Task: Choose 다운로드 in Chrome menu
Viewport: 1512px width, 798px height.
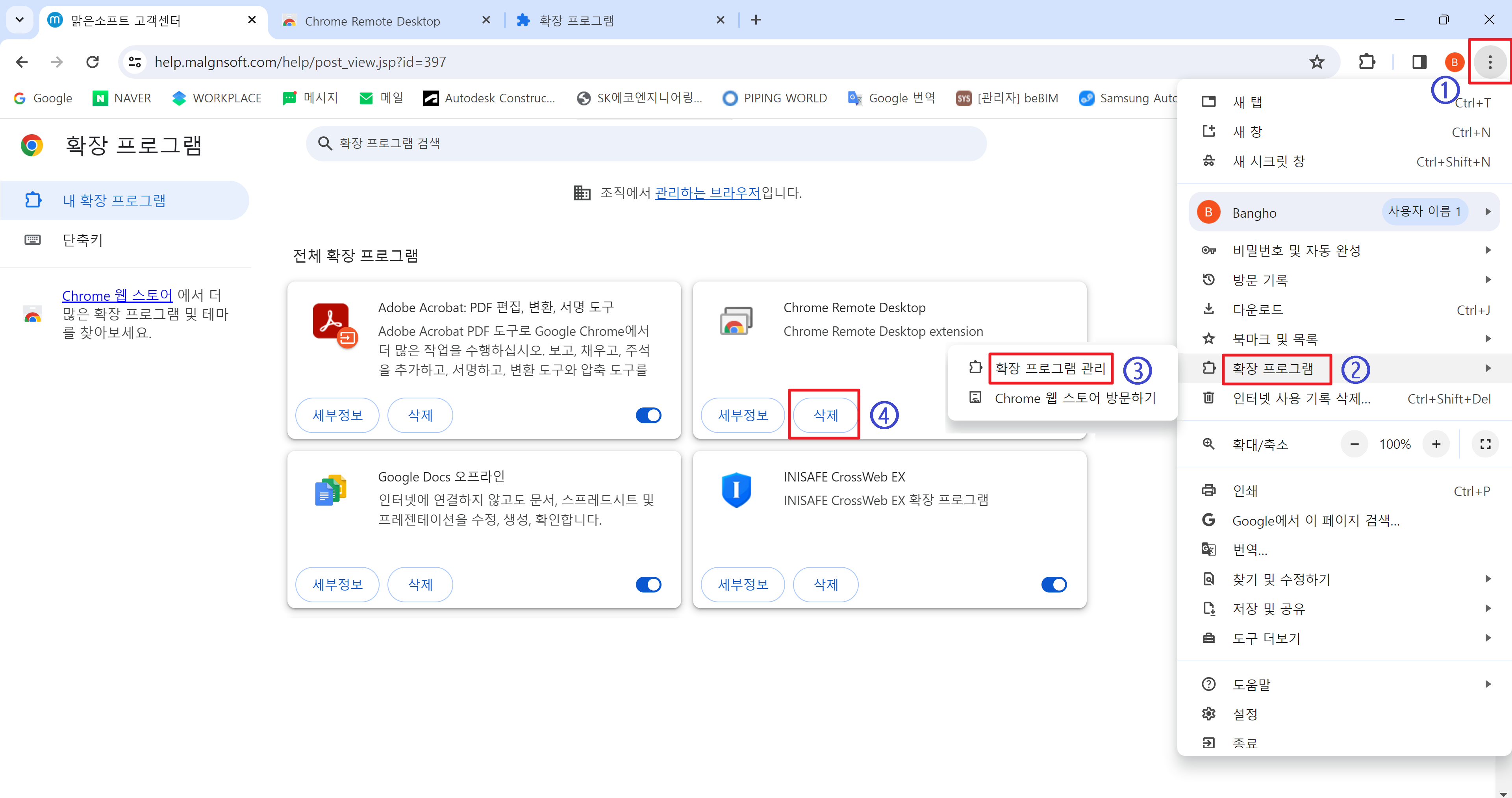Action: 1344,309
